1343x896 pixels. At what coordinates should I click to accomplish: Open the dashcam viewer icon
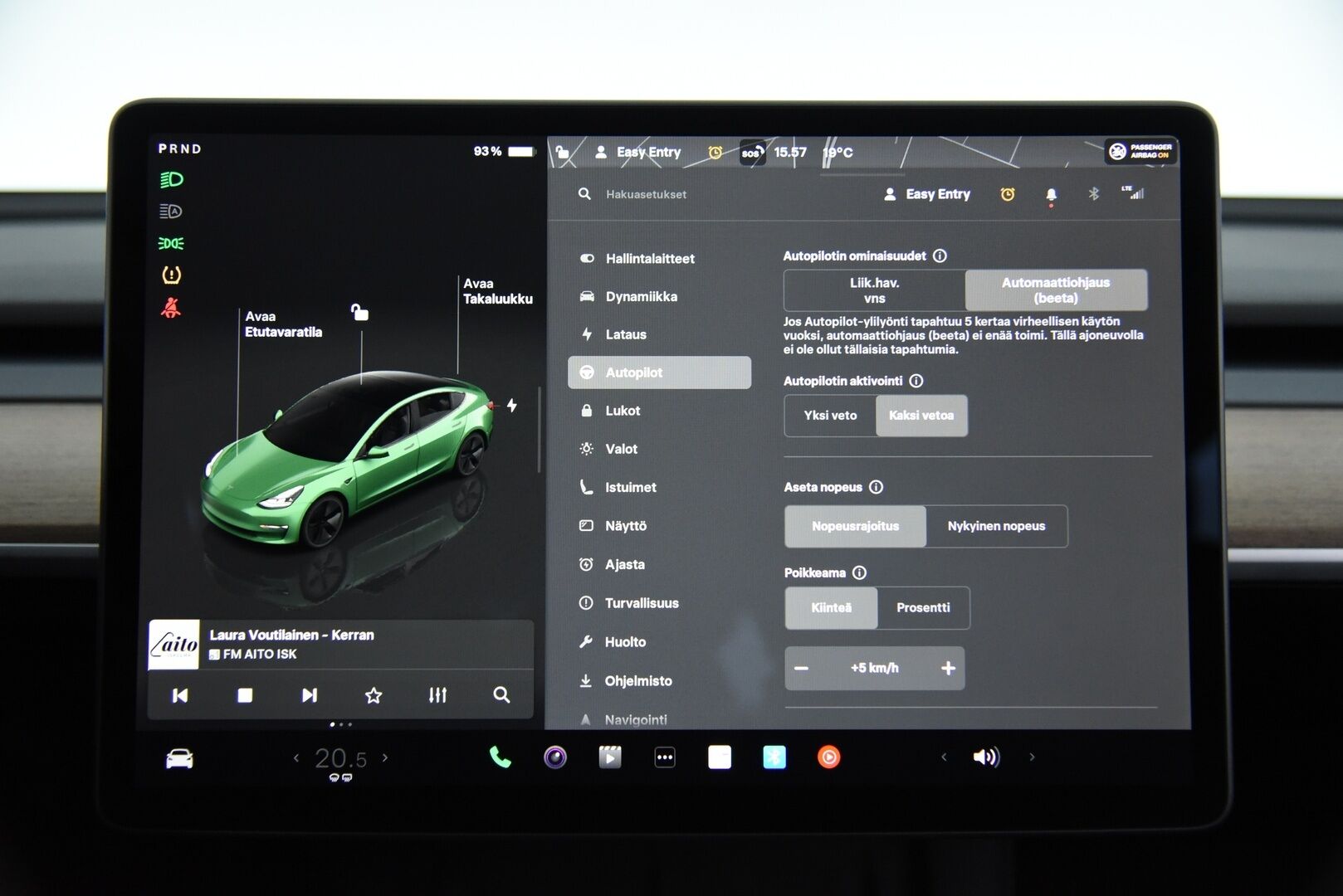tap(554, 757)
